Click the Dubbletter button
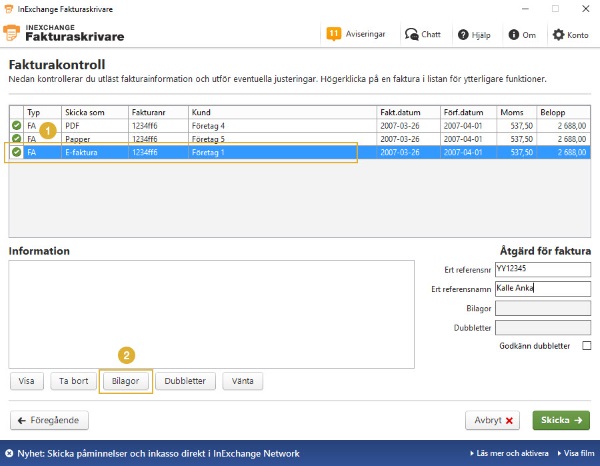 (185, 381)
